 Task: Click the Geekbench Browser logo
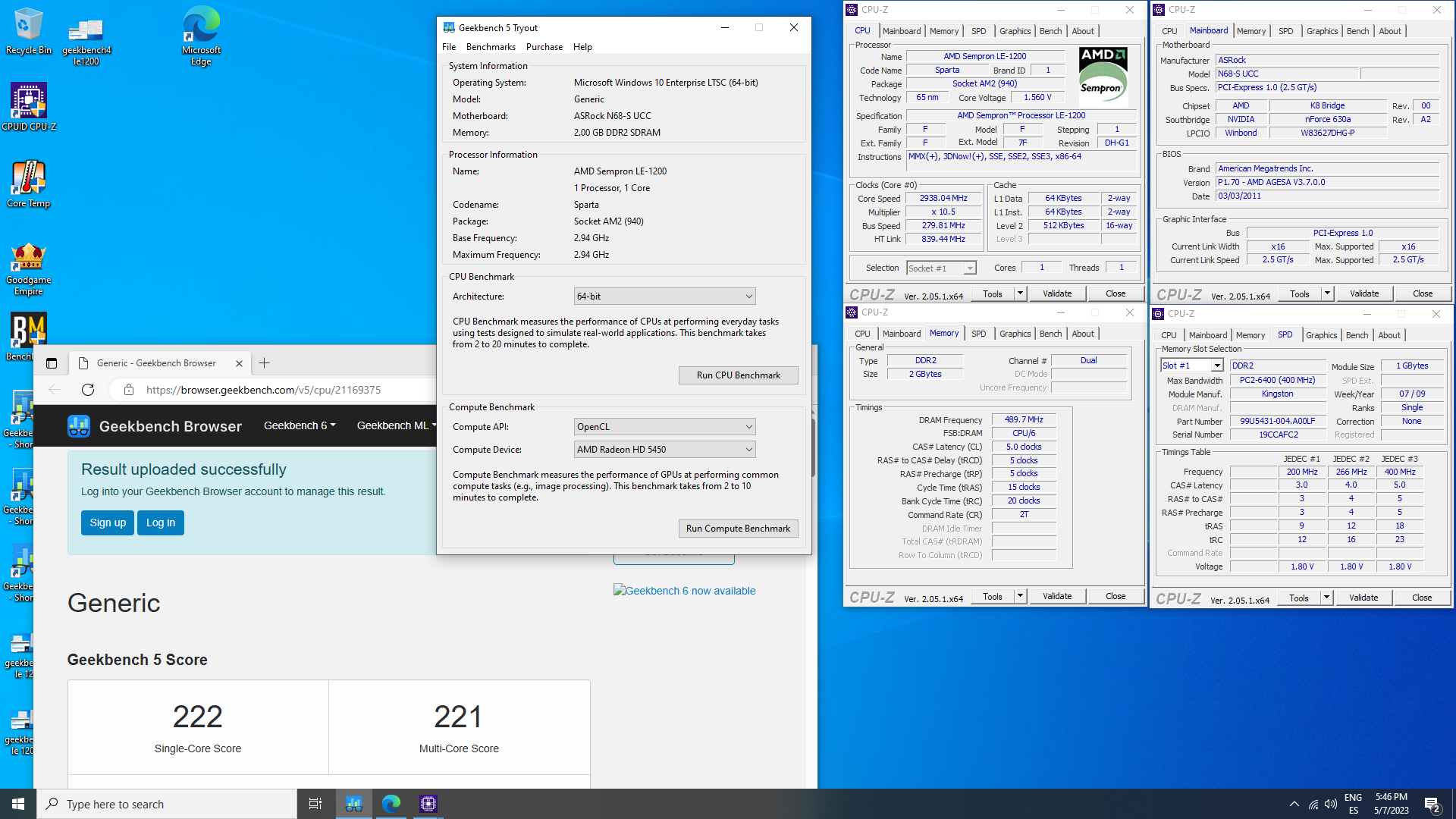(x=155, y=426)
